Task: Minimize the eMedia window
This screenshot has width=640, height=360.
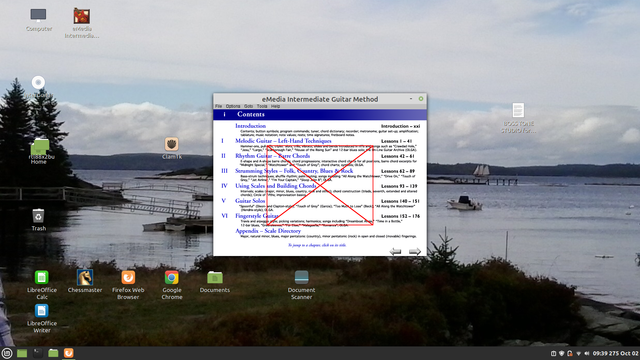Action: coord(411,99)
